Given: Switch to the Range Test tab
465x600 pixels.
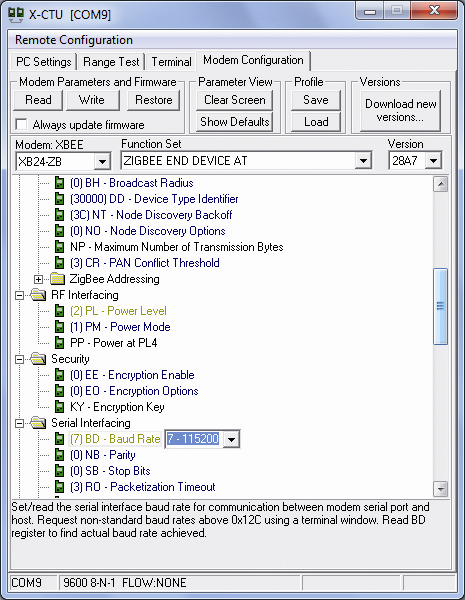Looking at the screenshot, I should (111, 62).
